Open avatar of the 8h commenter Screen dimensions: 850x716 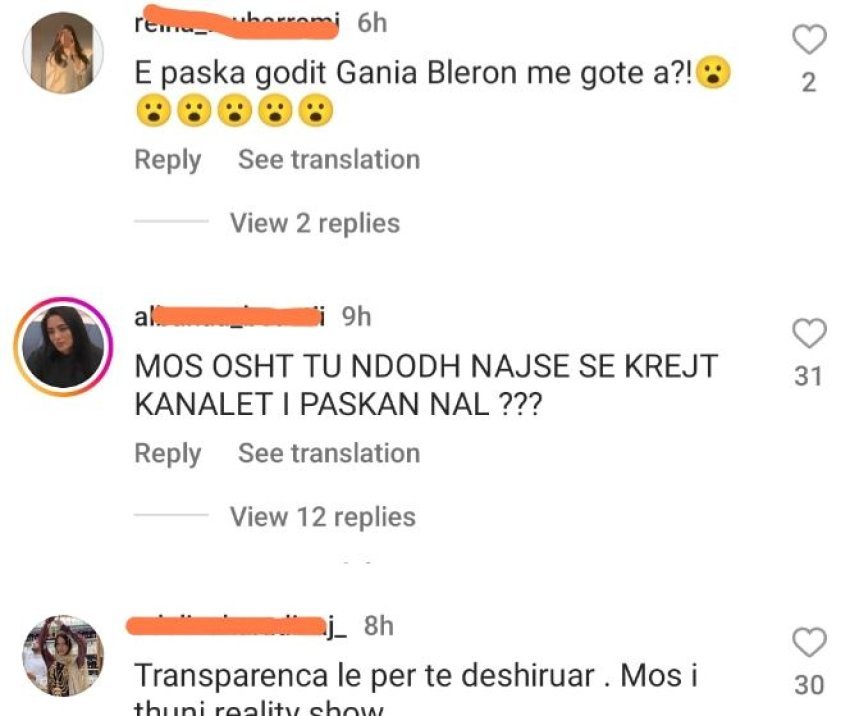[x=63, y=656]
